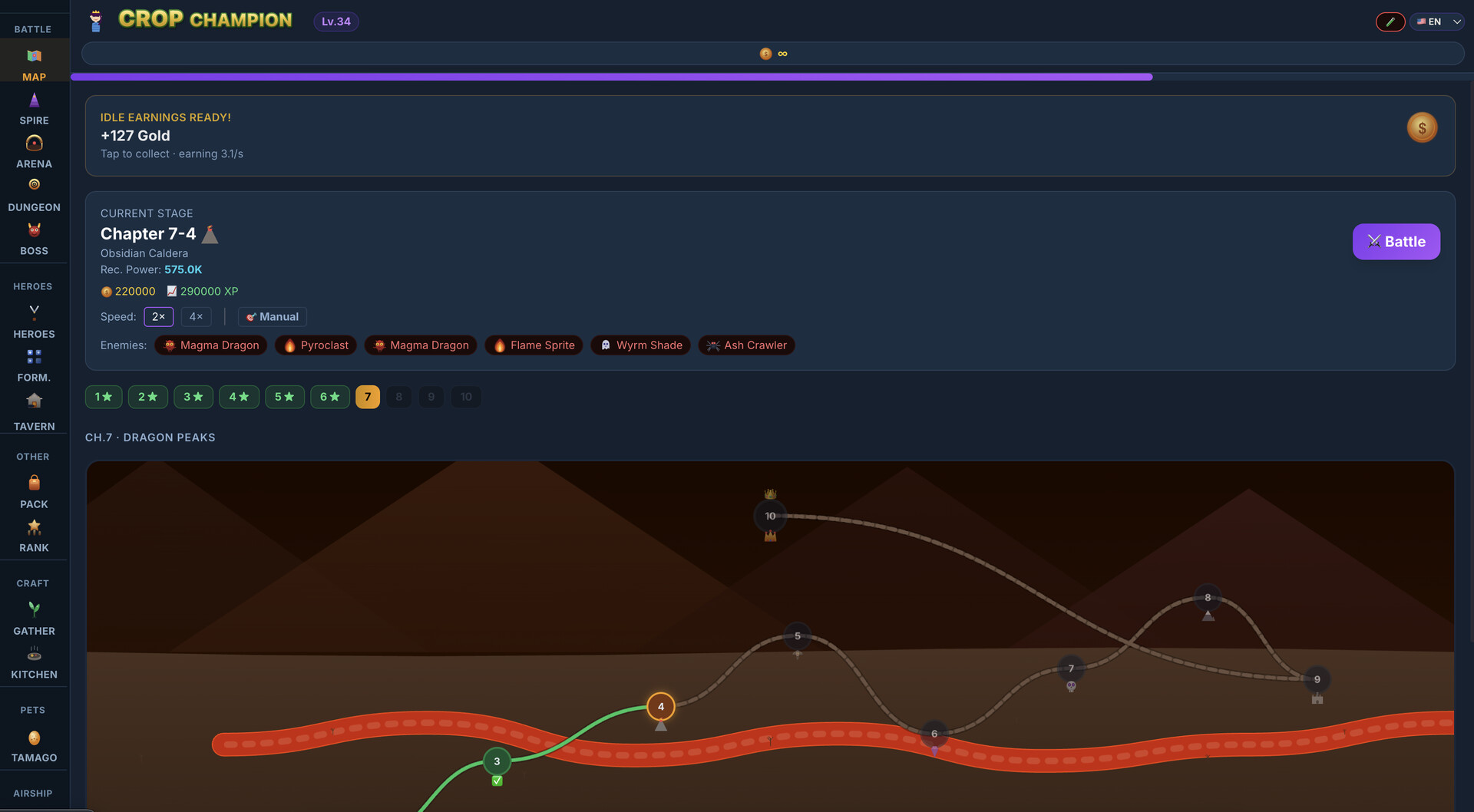Open the Kitchen crafting page
This screenshot has height=812, width=1474.
[x=34, y=663]
